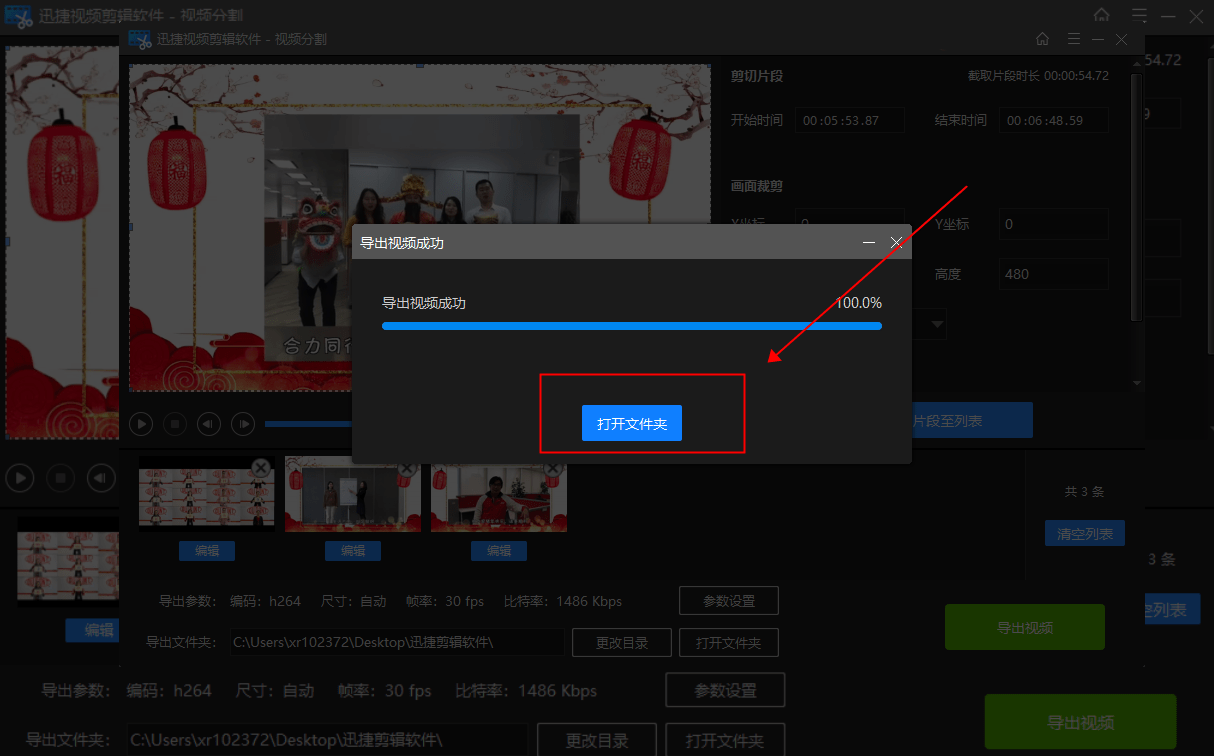The height and width of the screenshot is (756, 1214).
Task: Remove the third clip thumbnail with its X icon
Action: coord(553,467)
